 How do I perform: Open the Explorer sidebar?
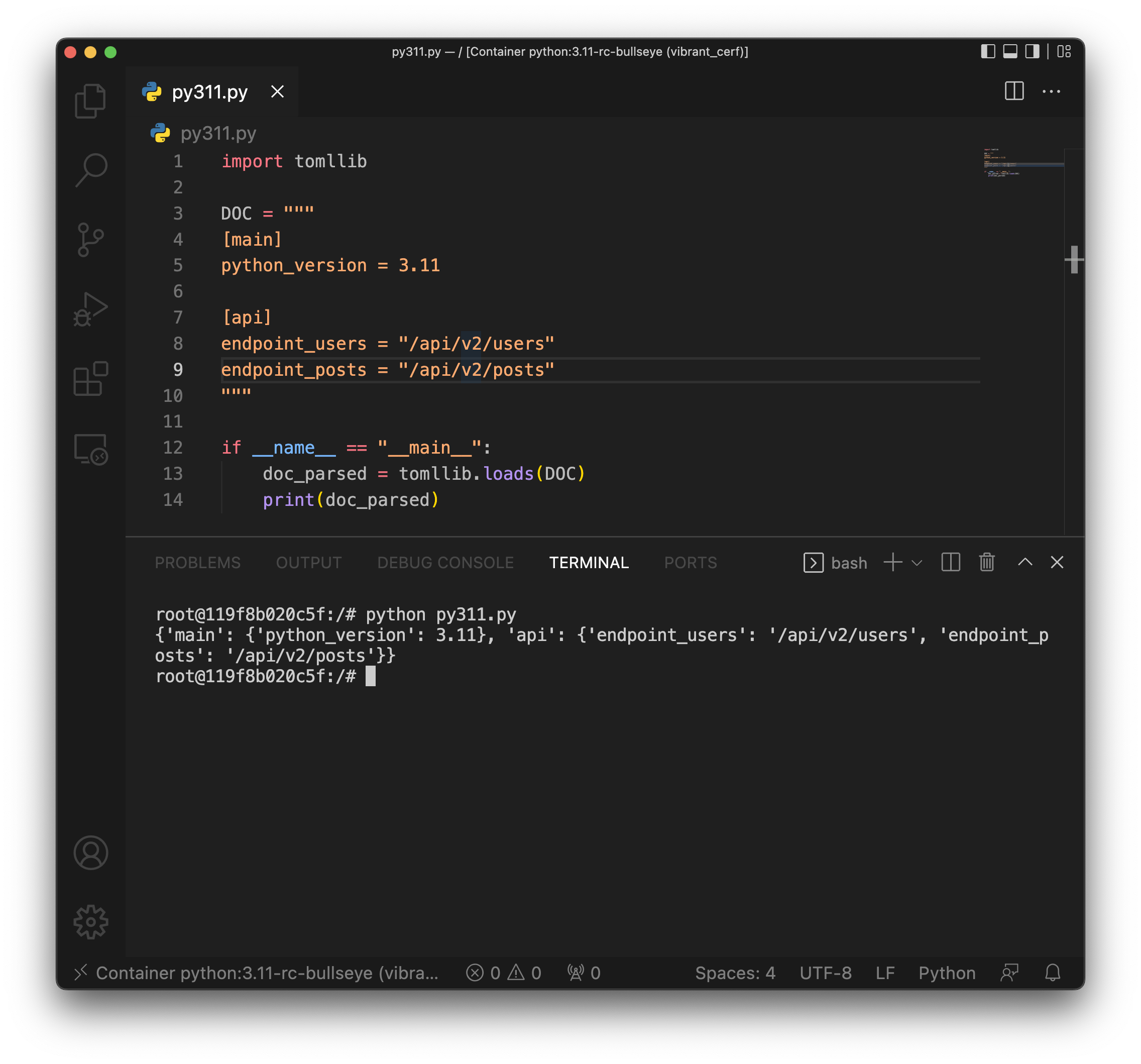pyautogui.click(x=91, y=100)
